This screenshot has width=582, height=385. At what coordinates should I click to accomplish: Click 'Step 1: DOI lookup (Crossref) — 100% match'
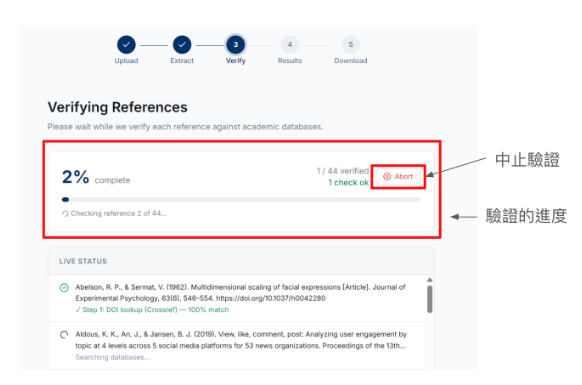click(x=152, y=310)
